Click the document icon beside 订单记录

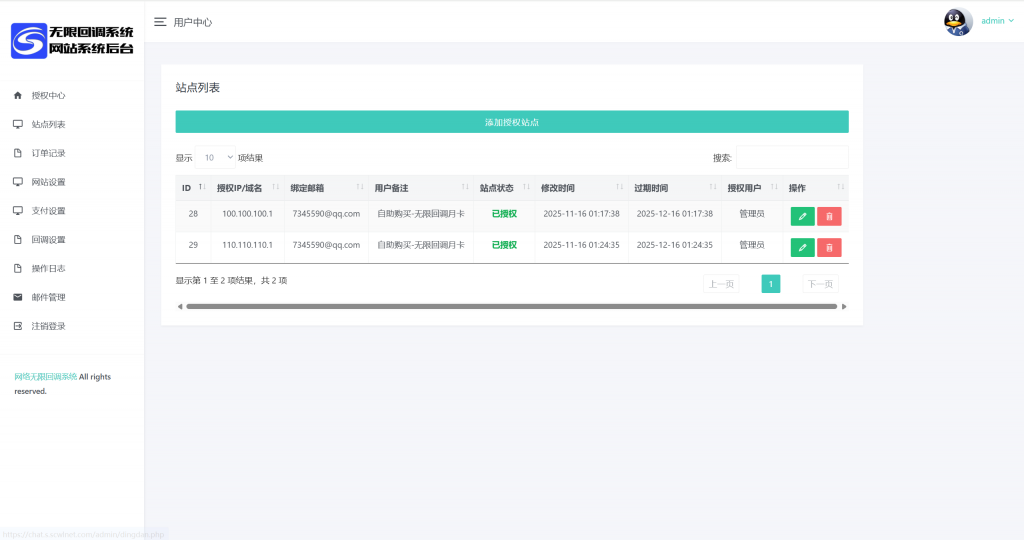(18, 153)
